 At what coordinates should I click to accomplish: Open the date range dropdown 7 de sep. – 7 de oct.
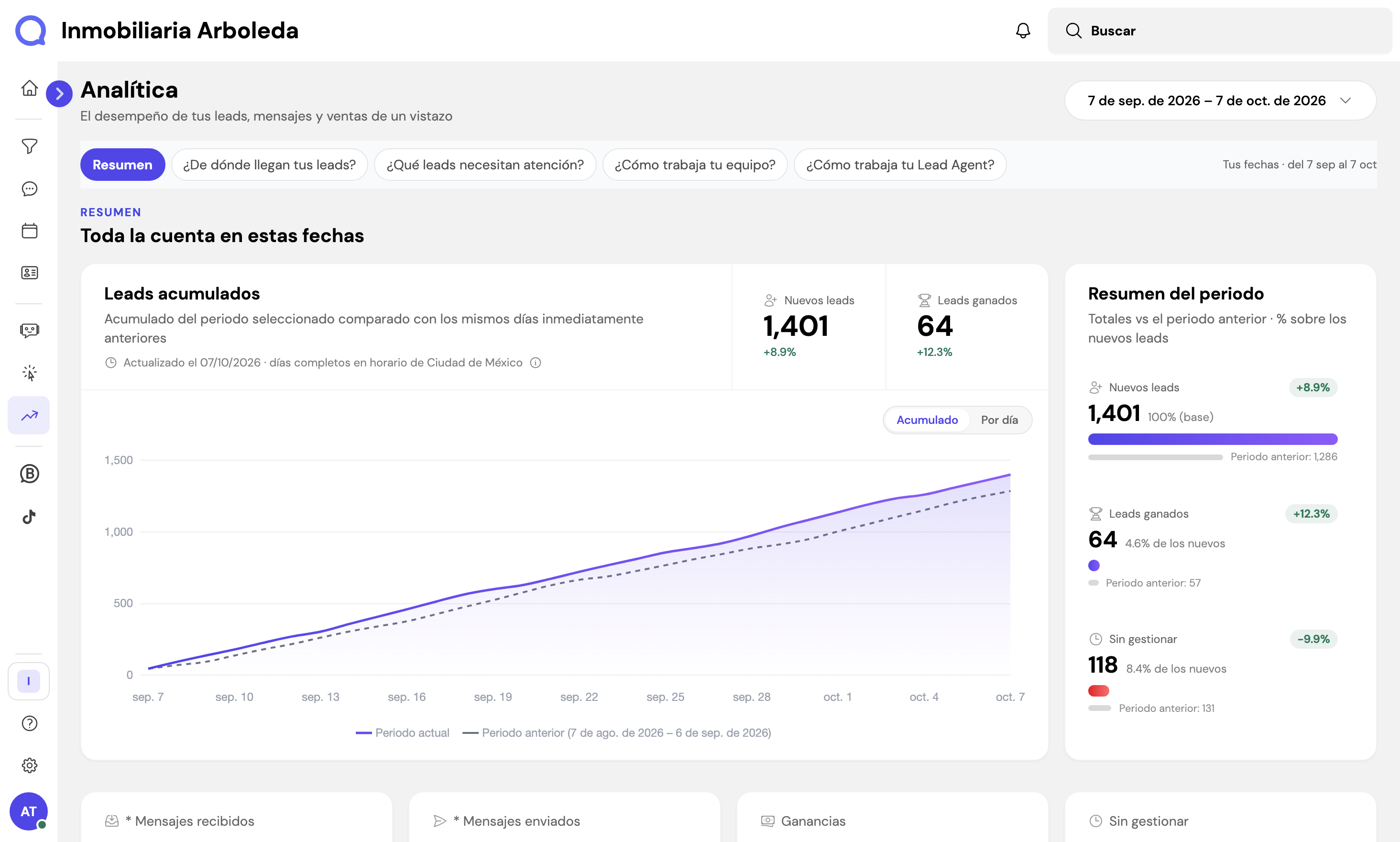[x=1220, y=100]
